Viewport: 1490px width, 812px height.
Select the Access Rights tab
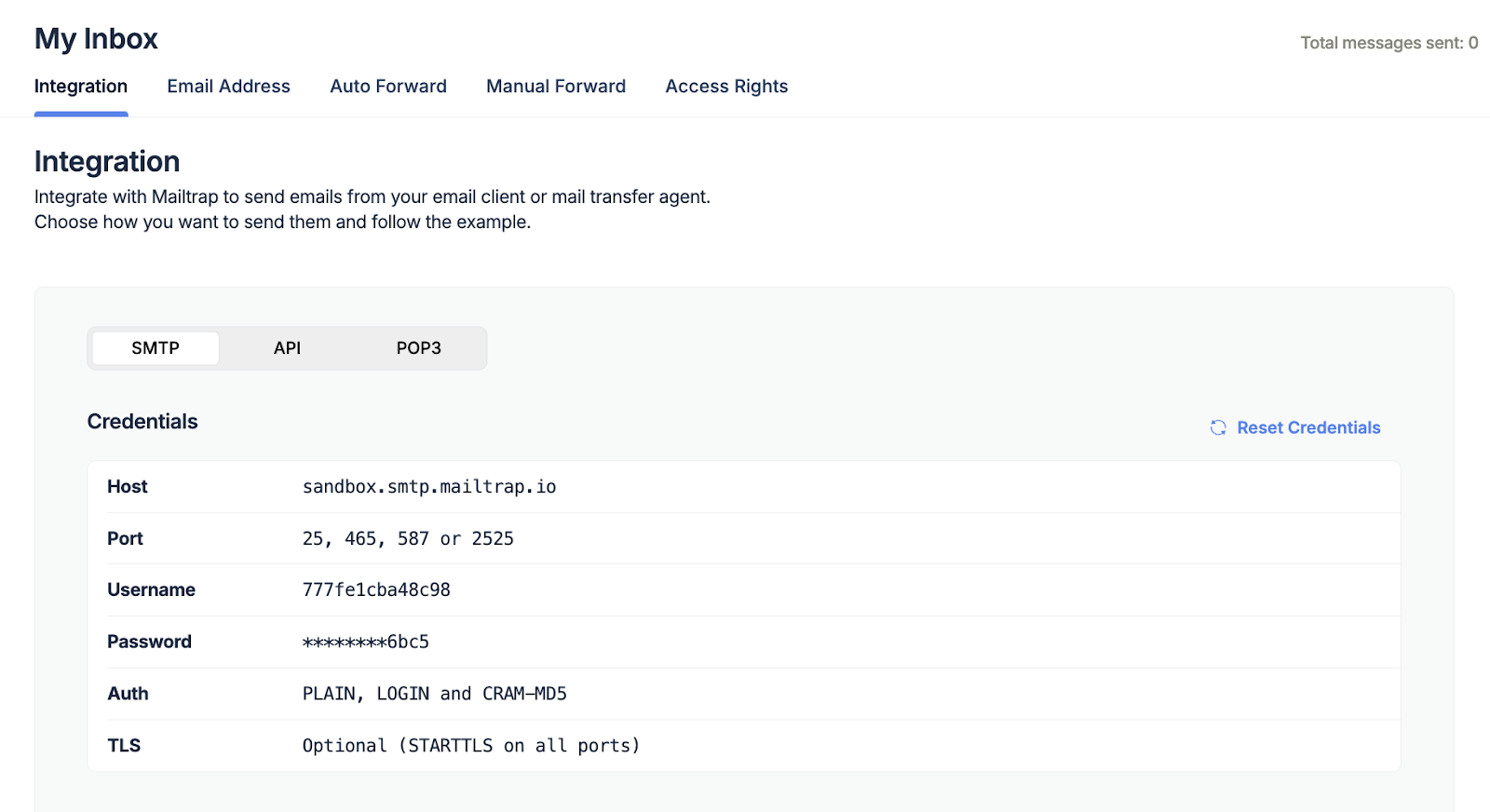(x=726, y=87)
